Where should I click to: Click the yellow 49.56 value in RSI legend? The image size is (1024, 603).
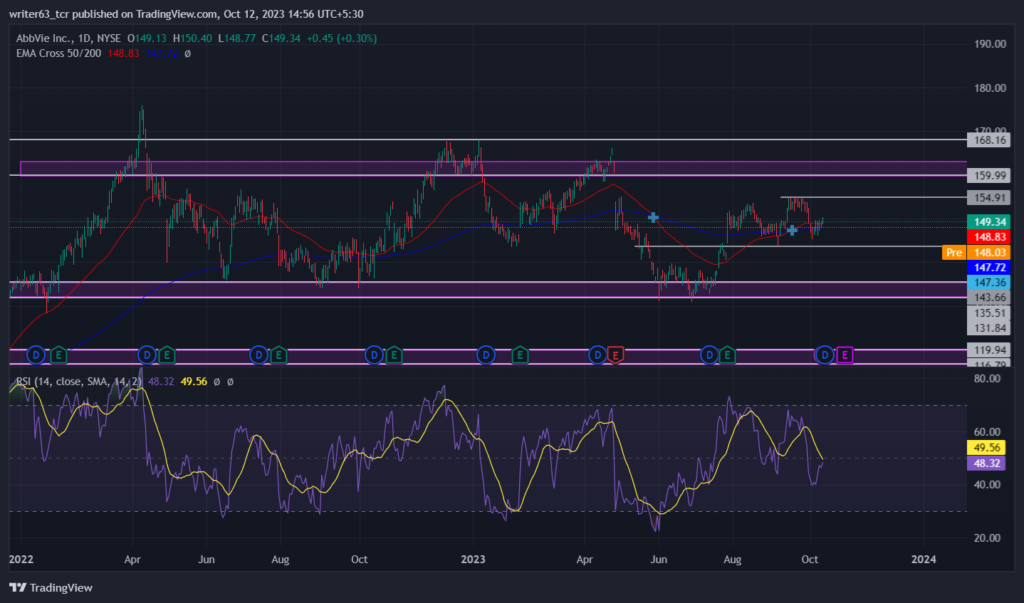pyautogui.click(x=193, y=382)
